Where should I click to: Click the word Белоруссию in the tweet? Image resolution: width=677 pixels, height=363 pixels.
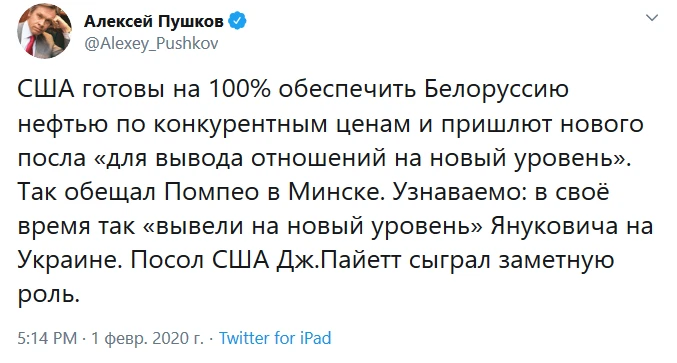point(497,91)
